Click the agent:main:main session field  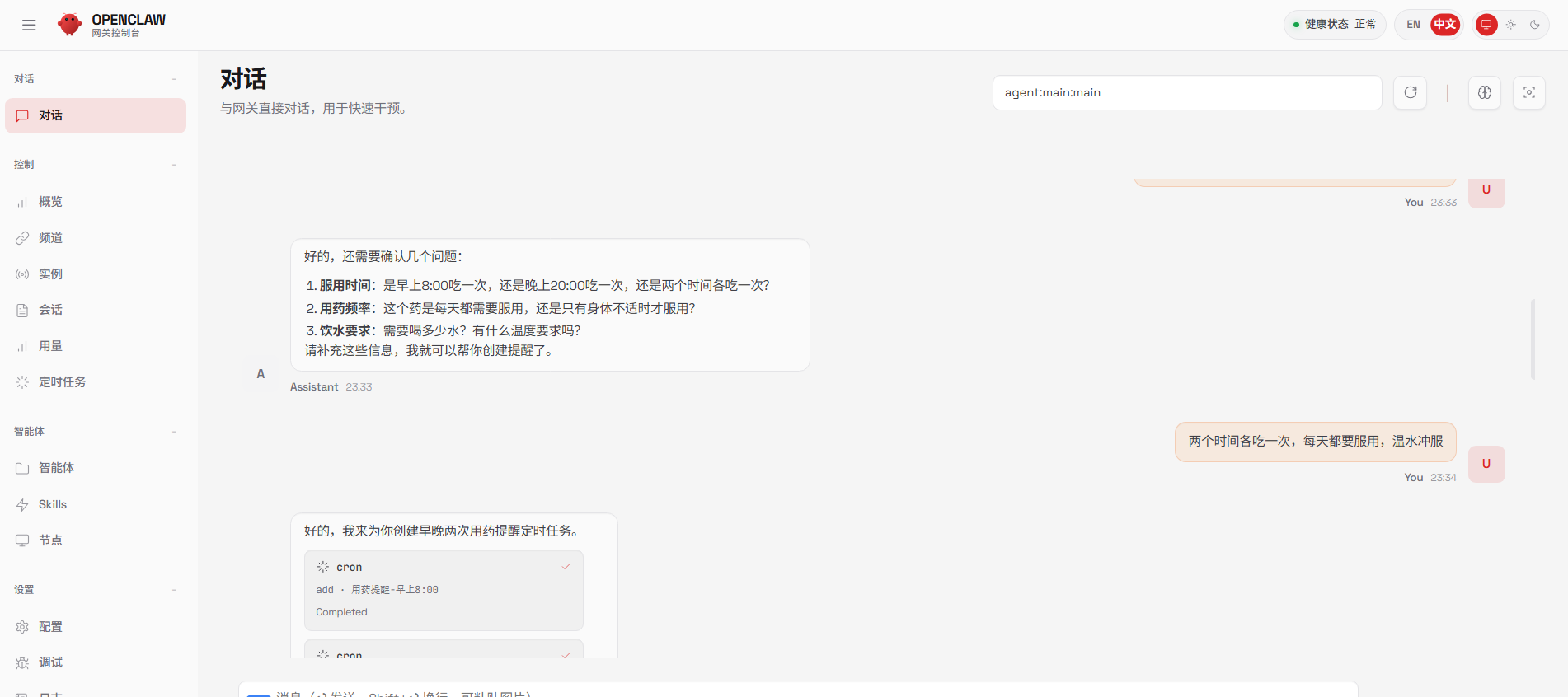tap(1186, 93)
